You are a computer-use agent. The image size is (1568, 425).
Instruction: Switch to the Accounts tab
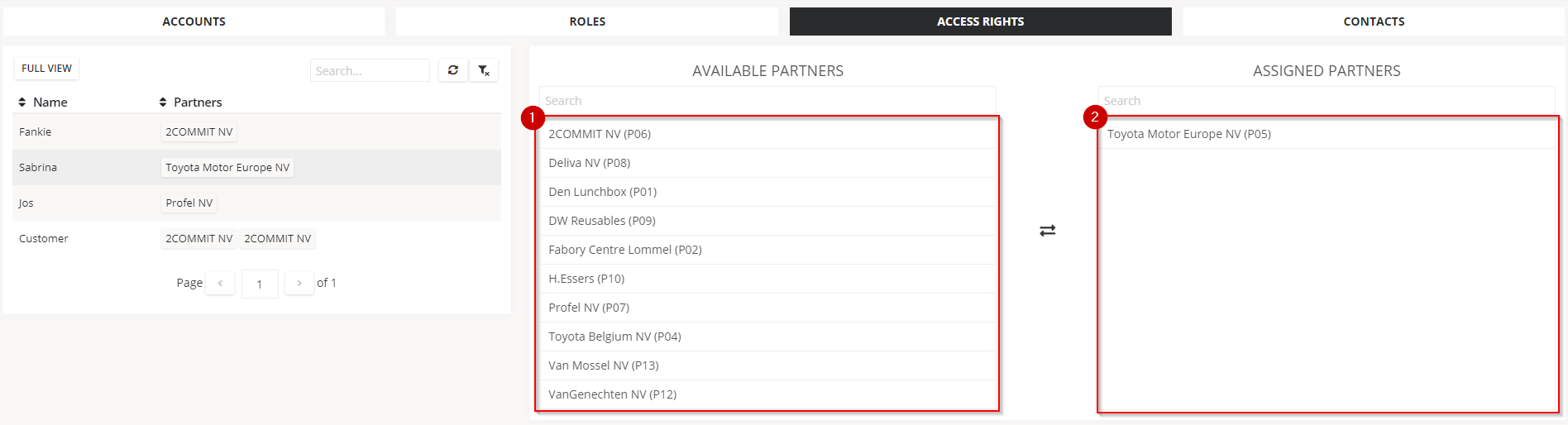pyautogui.click(x=194, y=21)
